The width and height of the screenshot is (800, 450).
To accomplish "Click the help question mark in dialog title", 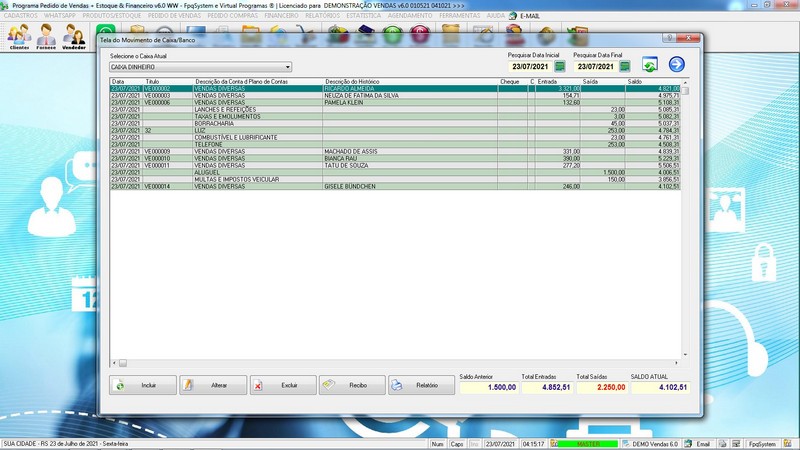I will point(669,38).
